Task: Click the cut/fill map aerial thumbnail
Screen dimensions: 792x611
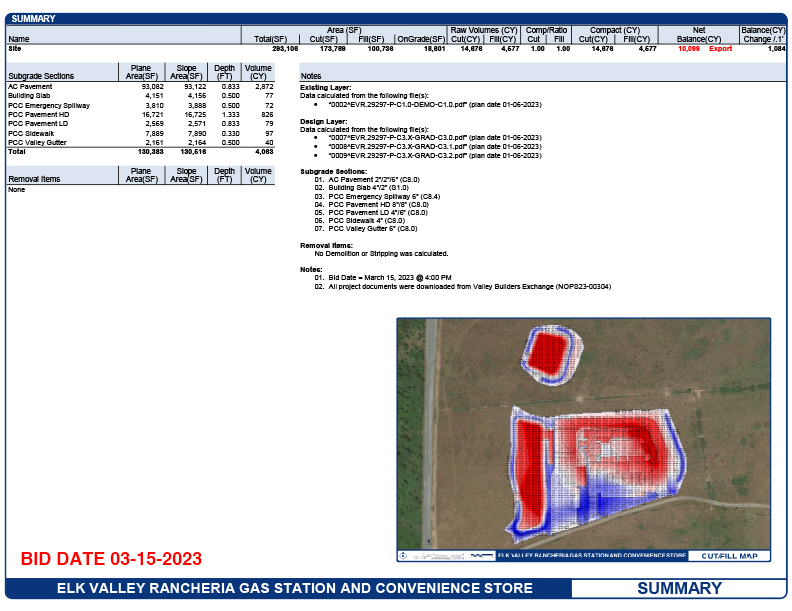Action: (583, 433)
